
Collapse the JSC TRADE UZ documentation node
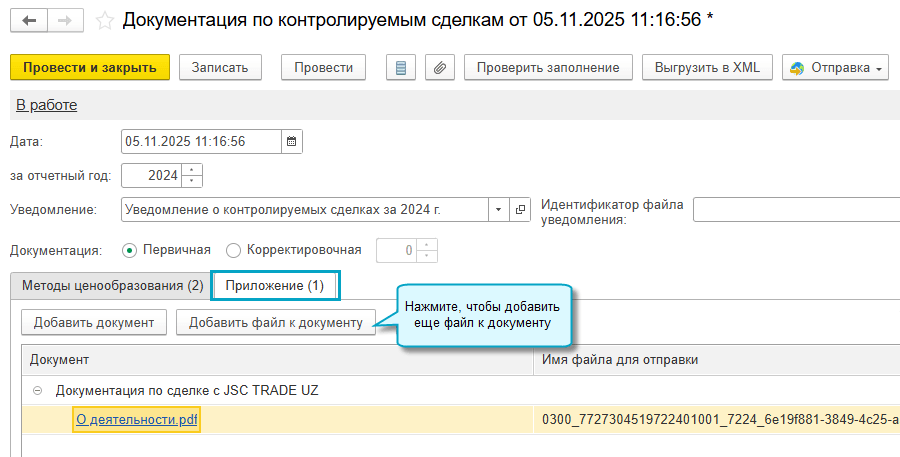click(38, 390)
